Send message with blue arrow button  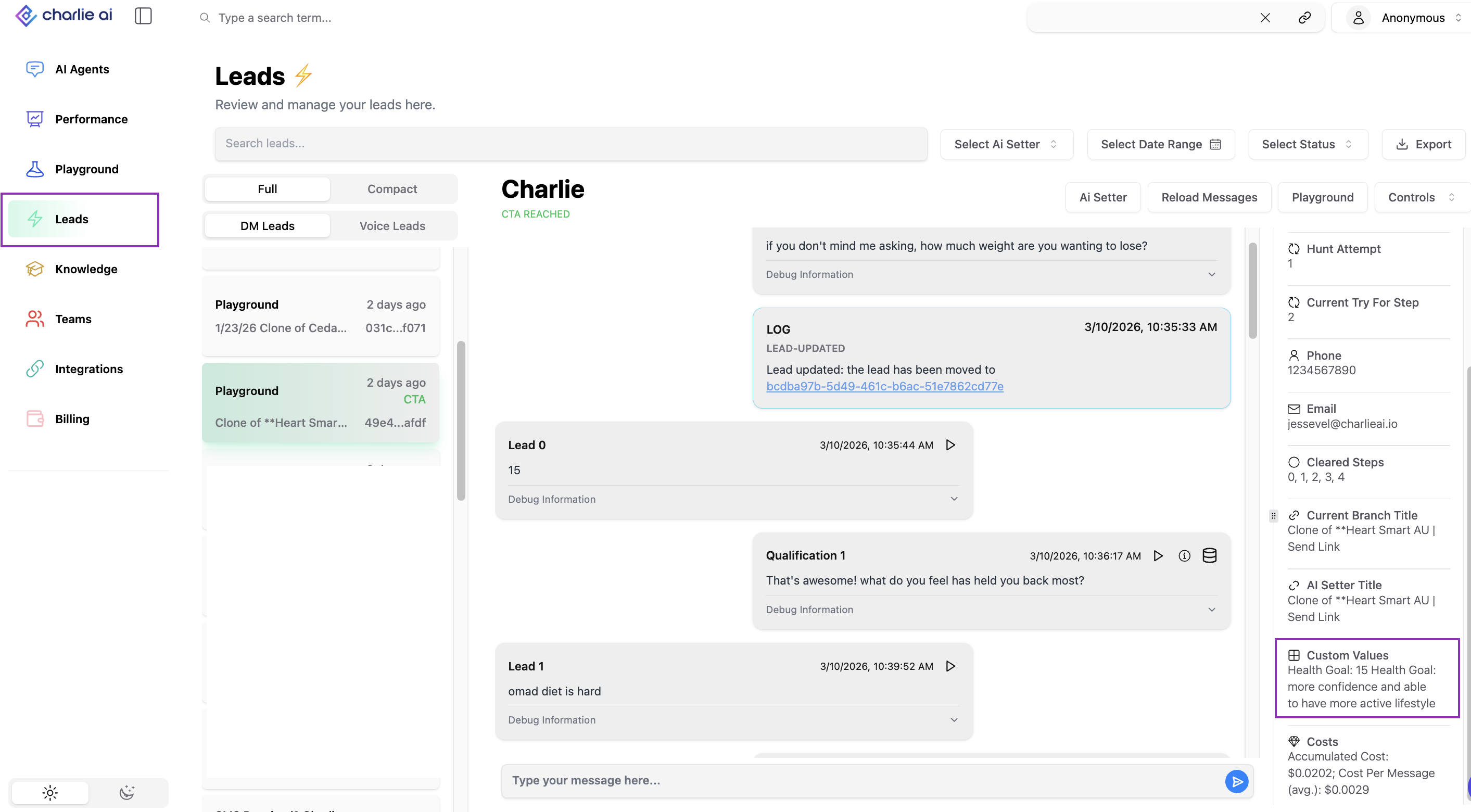pyautogui.click(x=1236, y=781)
